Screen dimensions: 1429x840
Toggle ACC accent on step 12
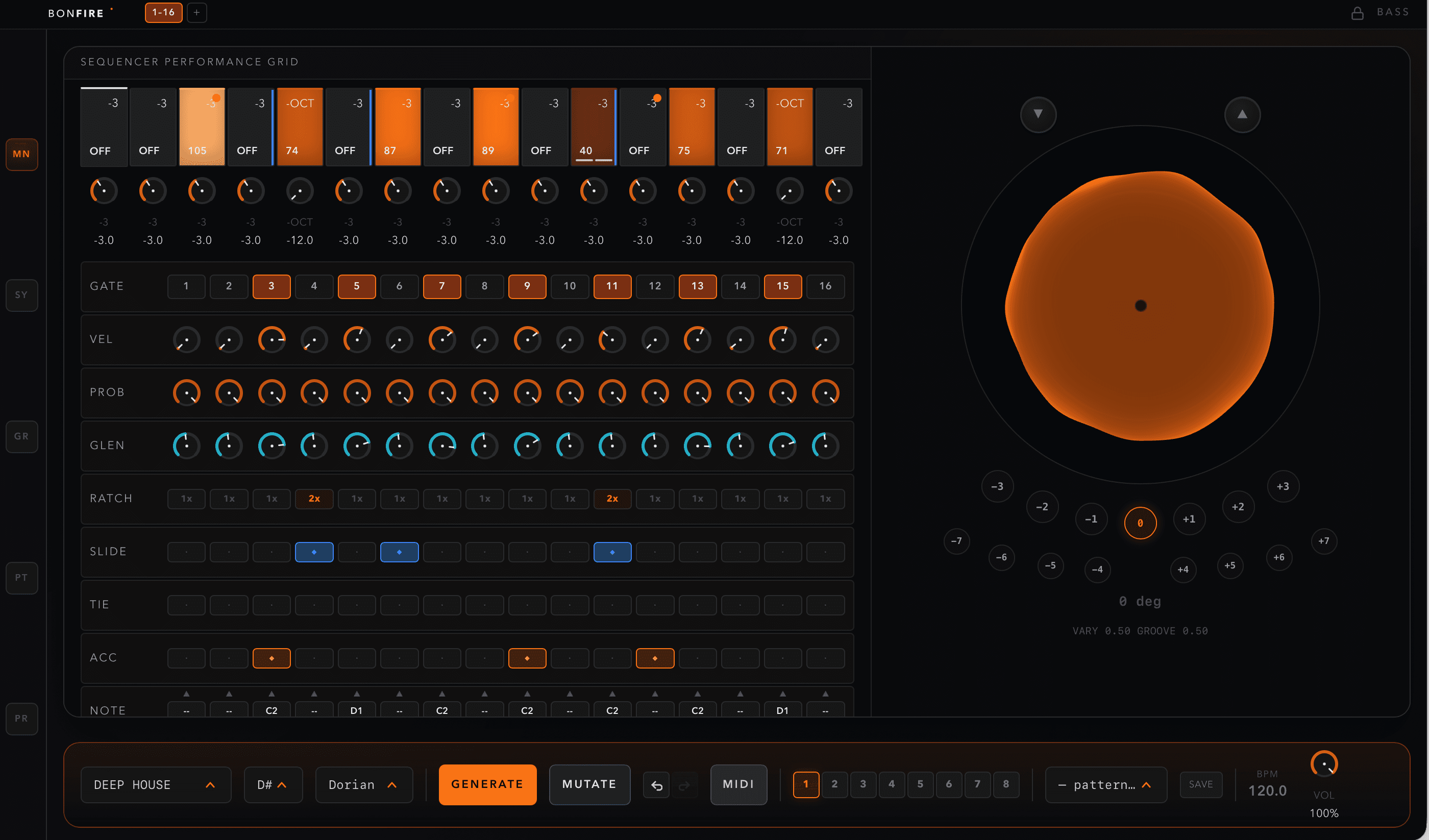(x=655, y=658)
